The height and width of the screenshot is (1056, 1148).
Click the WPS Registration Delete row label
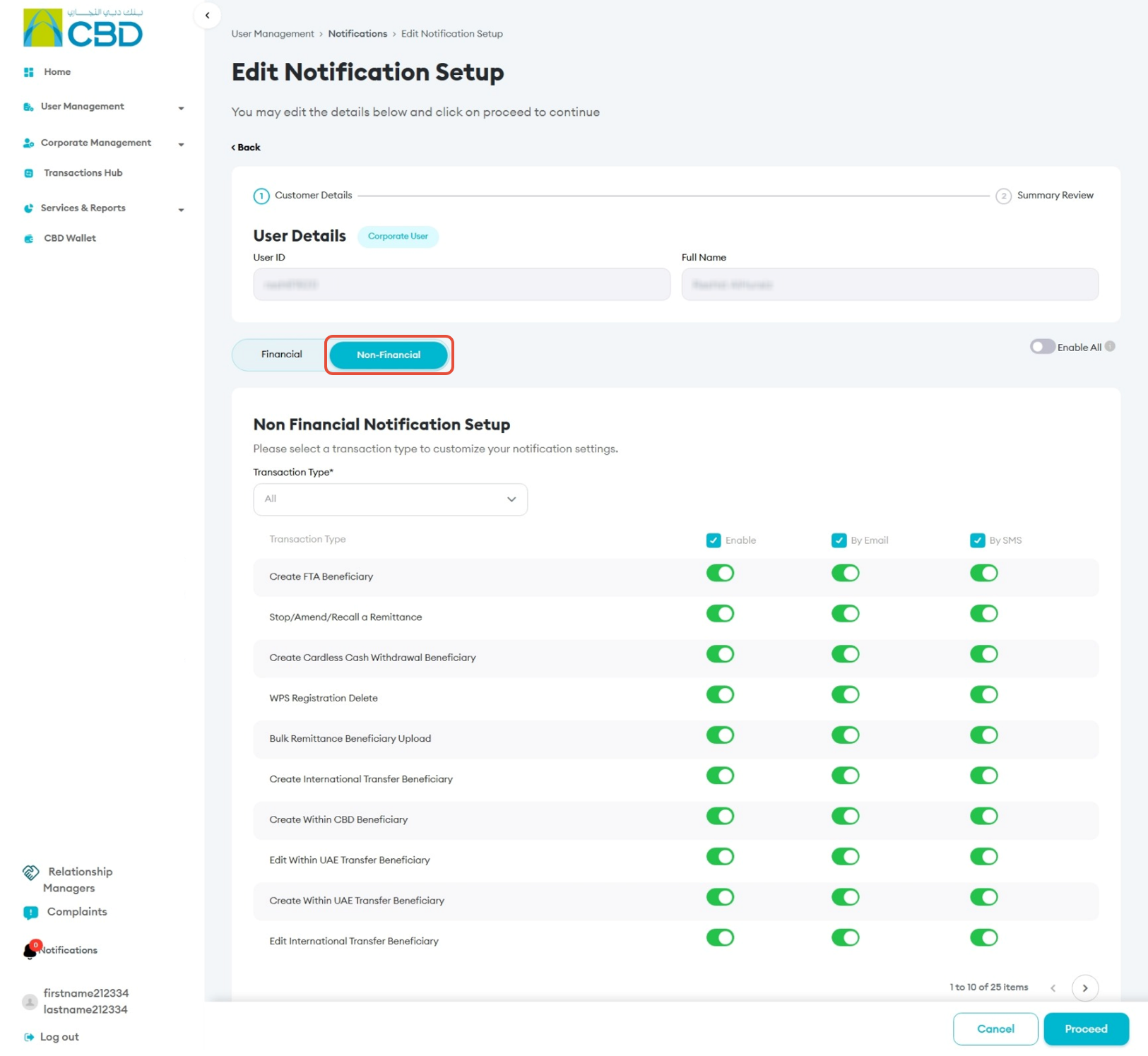(x=324, y=699)
